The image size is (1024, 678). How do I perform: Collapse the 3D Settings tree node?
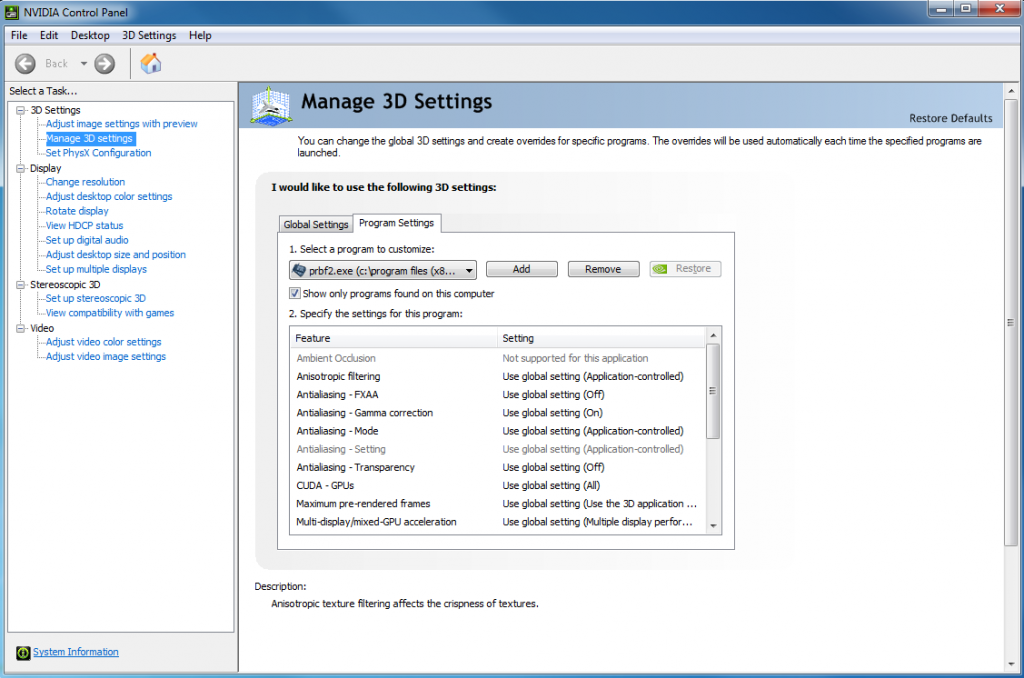20,110
